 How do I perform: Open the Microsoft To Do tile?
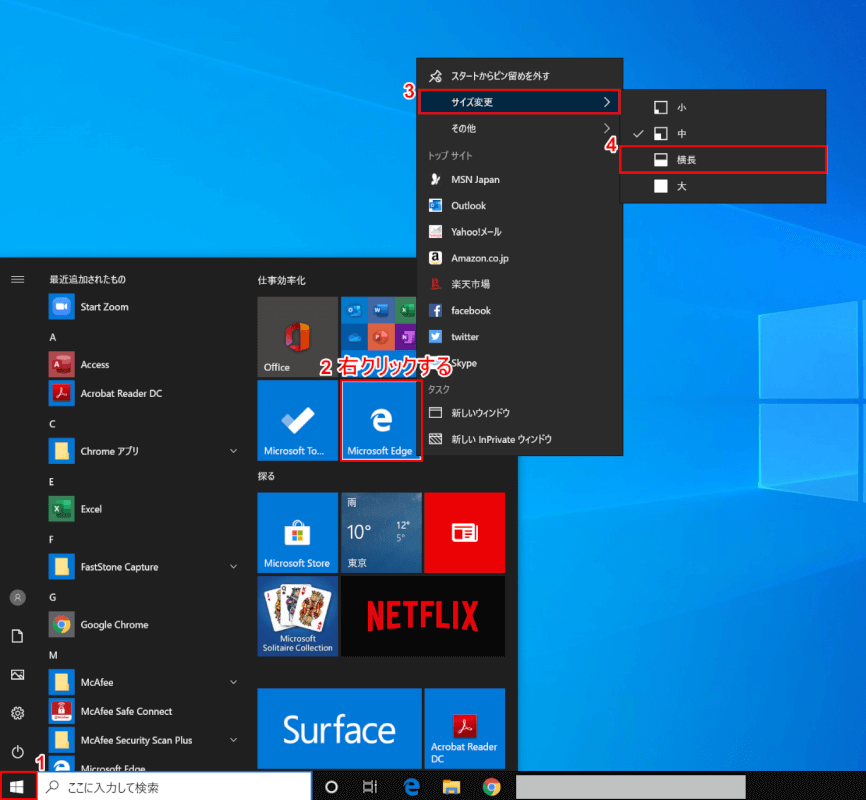tap(297, 420)
